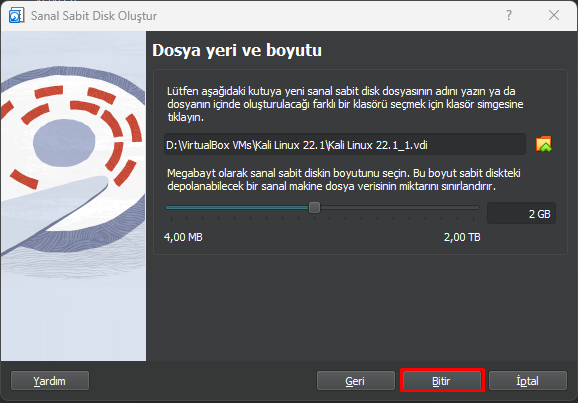Click the VirtualBox icon in title bar

[16, 15]
